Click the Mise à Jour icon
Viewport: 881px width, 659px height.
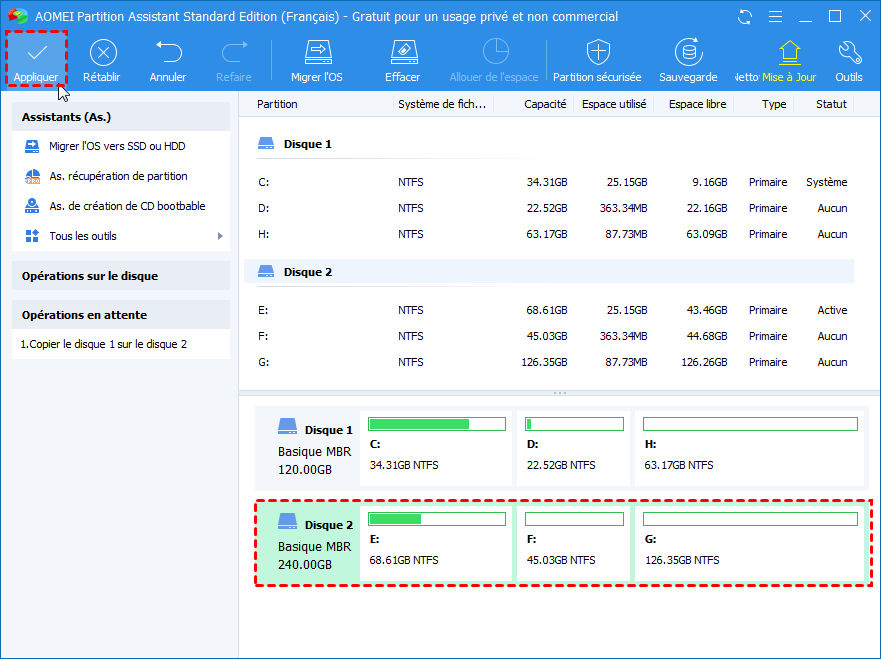coord(789,52)
